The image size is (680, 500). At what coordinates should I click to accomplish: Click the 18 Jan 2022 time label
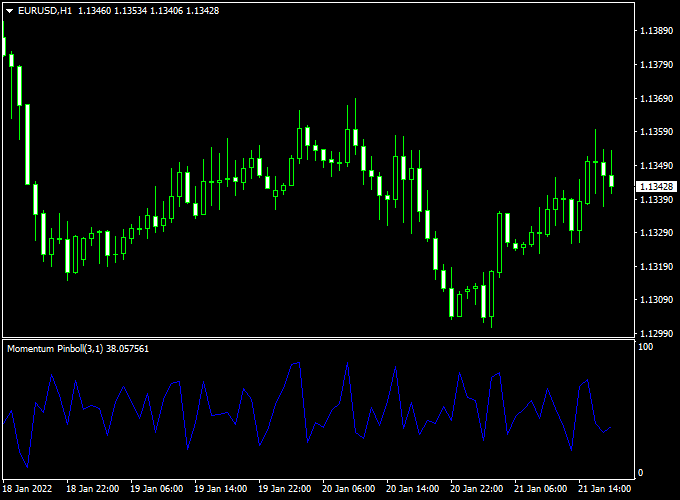[x=27, y=489]
